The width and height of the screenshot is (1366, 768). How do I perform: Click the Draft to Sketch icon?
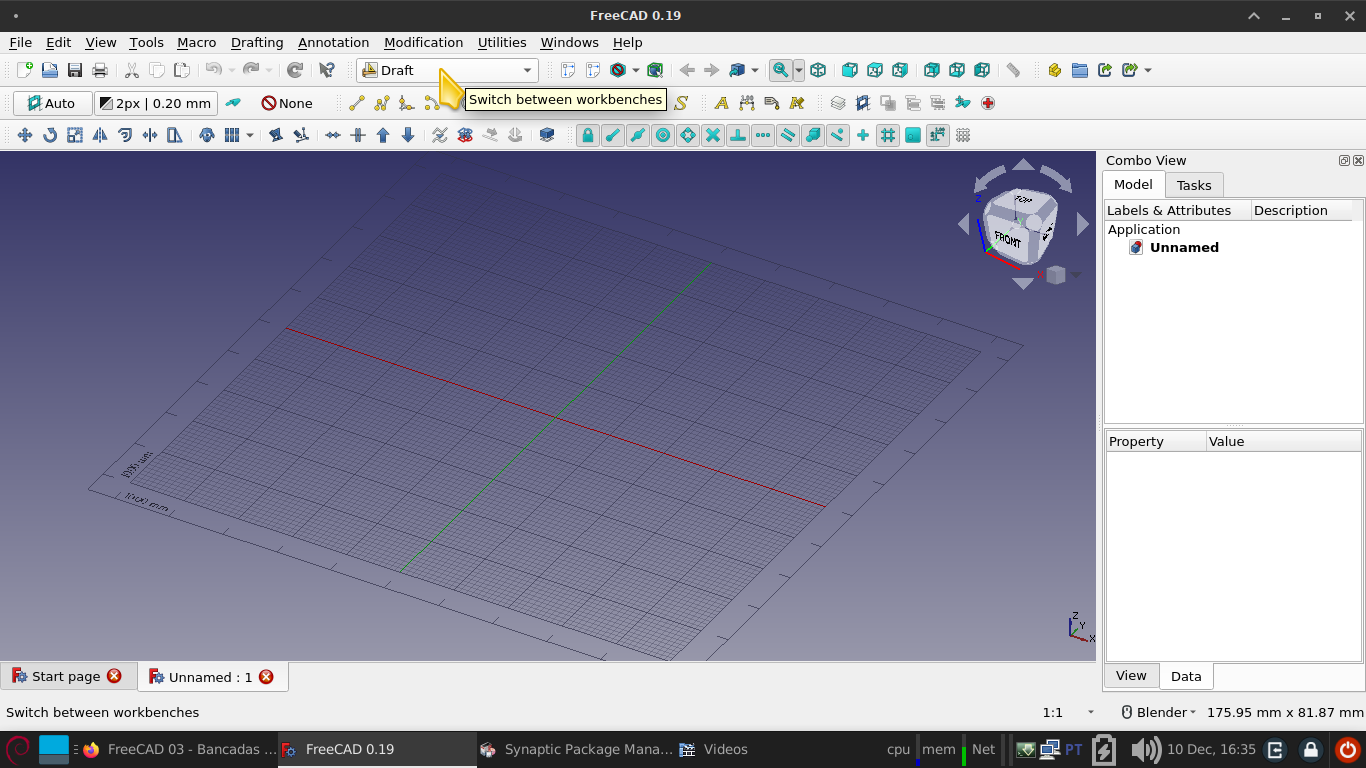465,135
